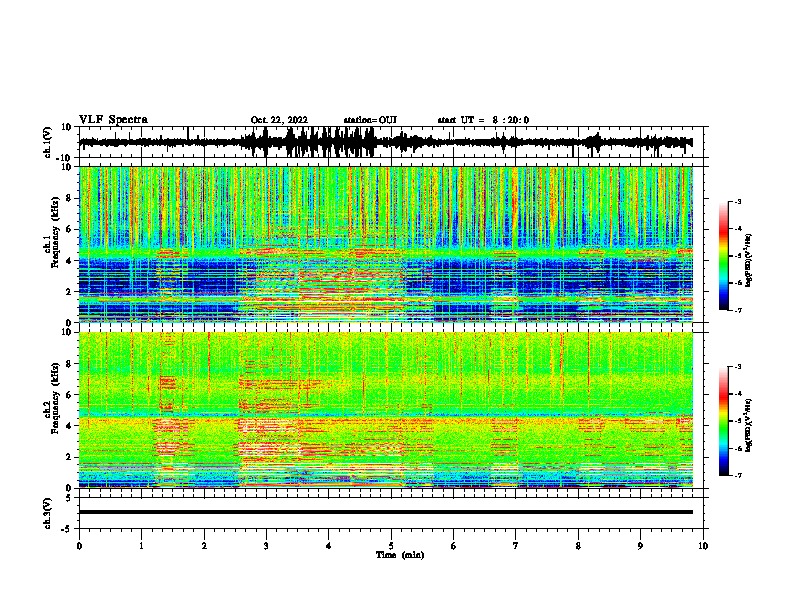Viewport: 792px width, 612px height.
Task: Click time tick label '2'
Action: [x=204, y=546]
